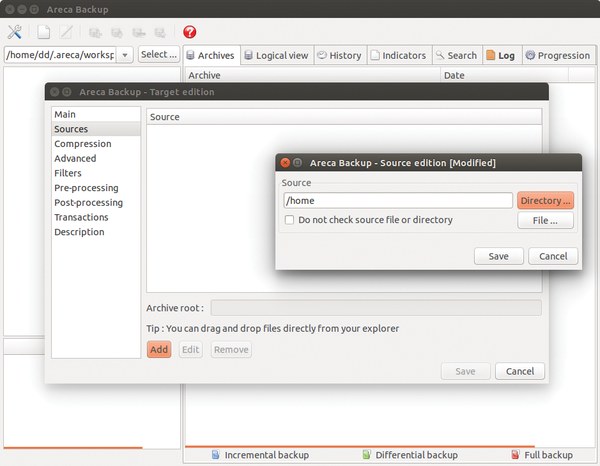Open the Indicators tab
The width and height of the screenshot is (600, 466).
point(399,55)
